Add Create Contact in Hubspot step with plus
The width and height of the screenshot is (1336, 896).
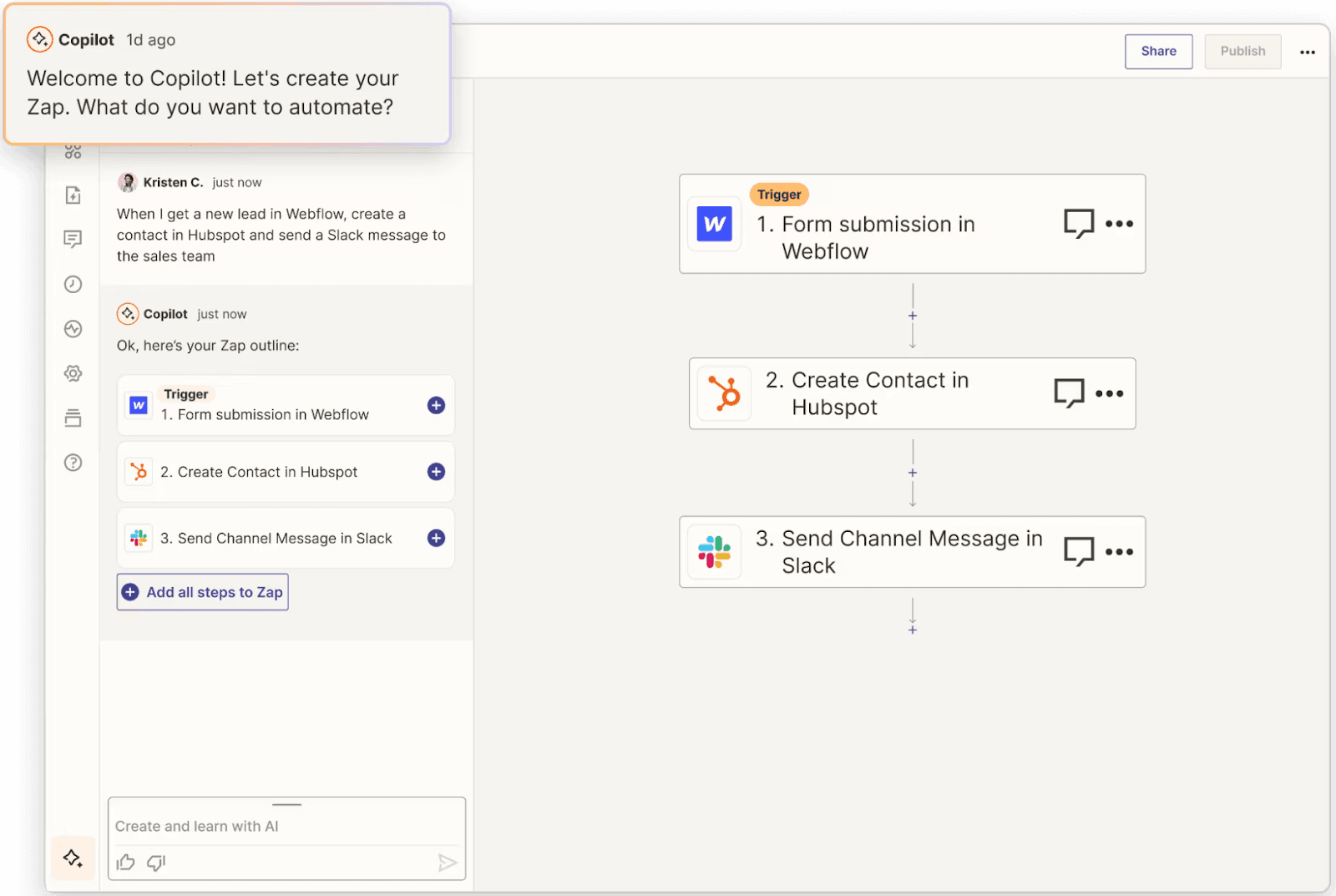[x=436, y=472]
